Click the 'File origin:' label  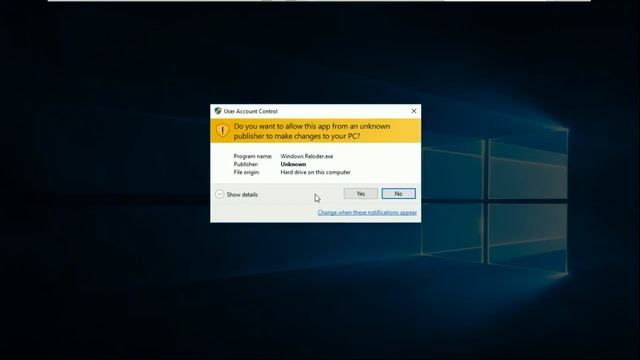pos(247,172)
